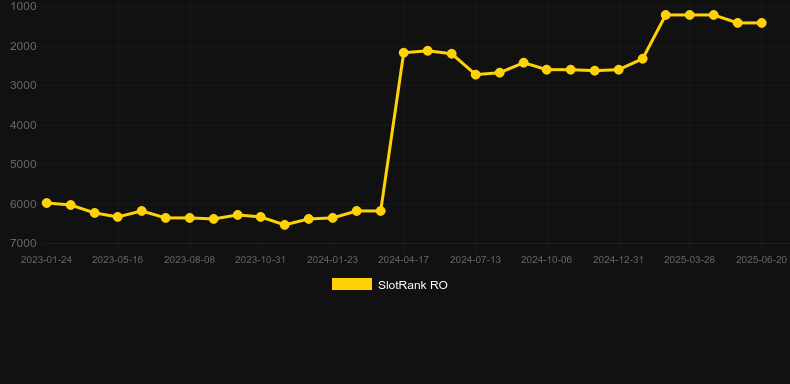The height and width of the screenshot is (384, 790).
Task: Select the data point above 2025-03-28
Action: coord(690,15)
